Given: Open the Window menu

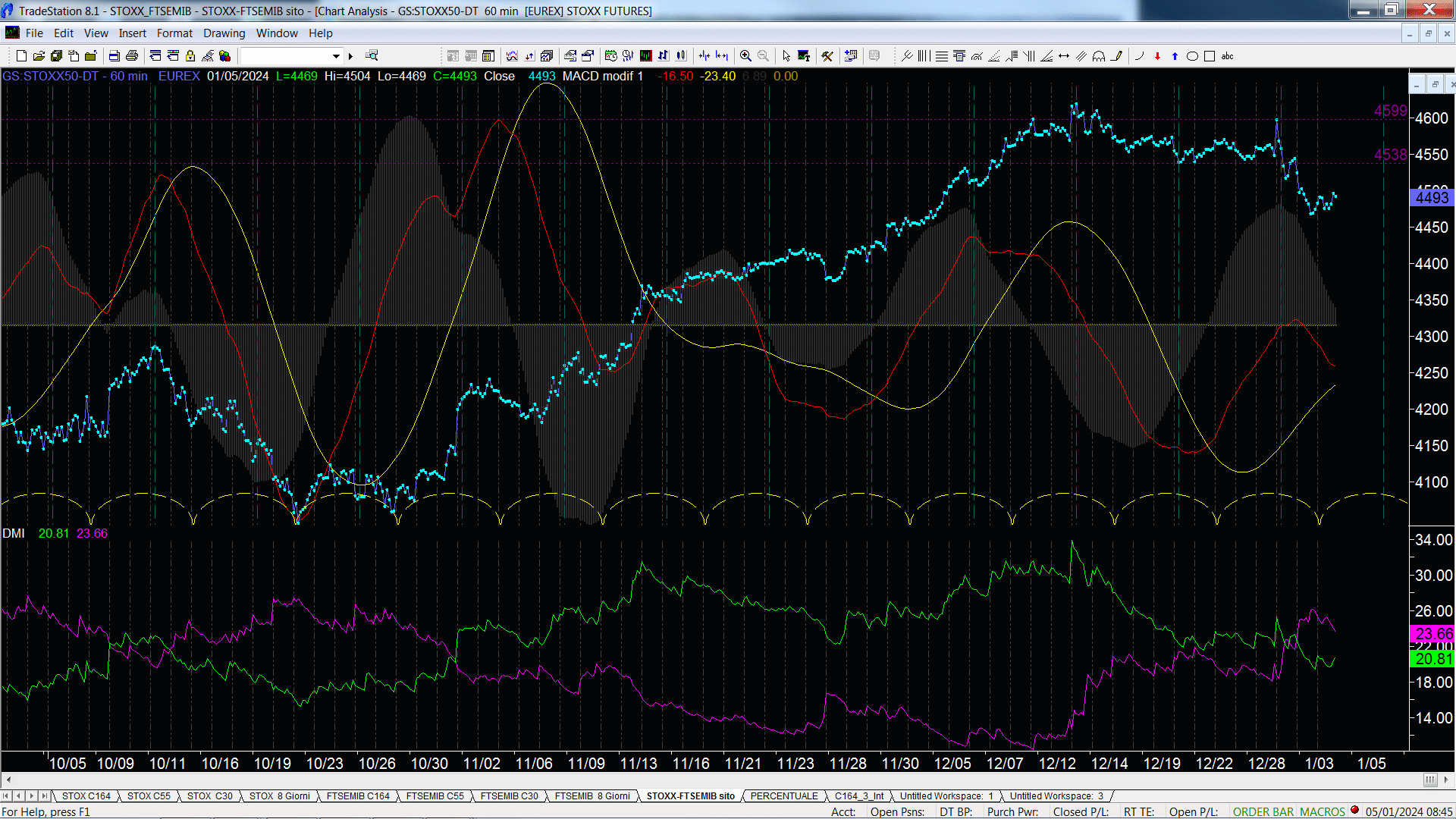Looking at the screenshot, I should [x=277, y=33].
